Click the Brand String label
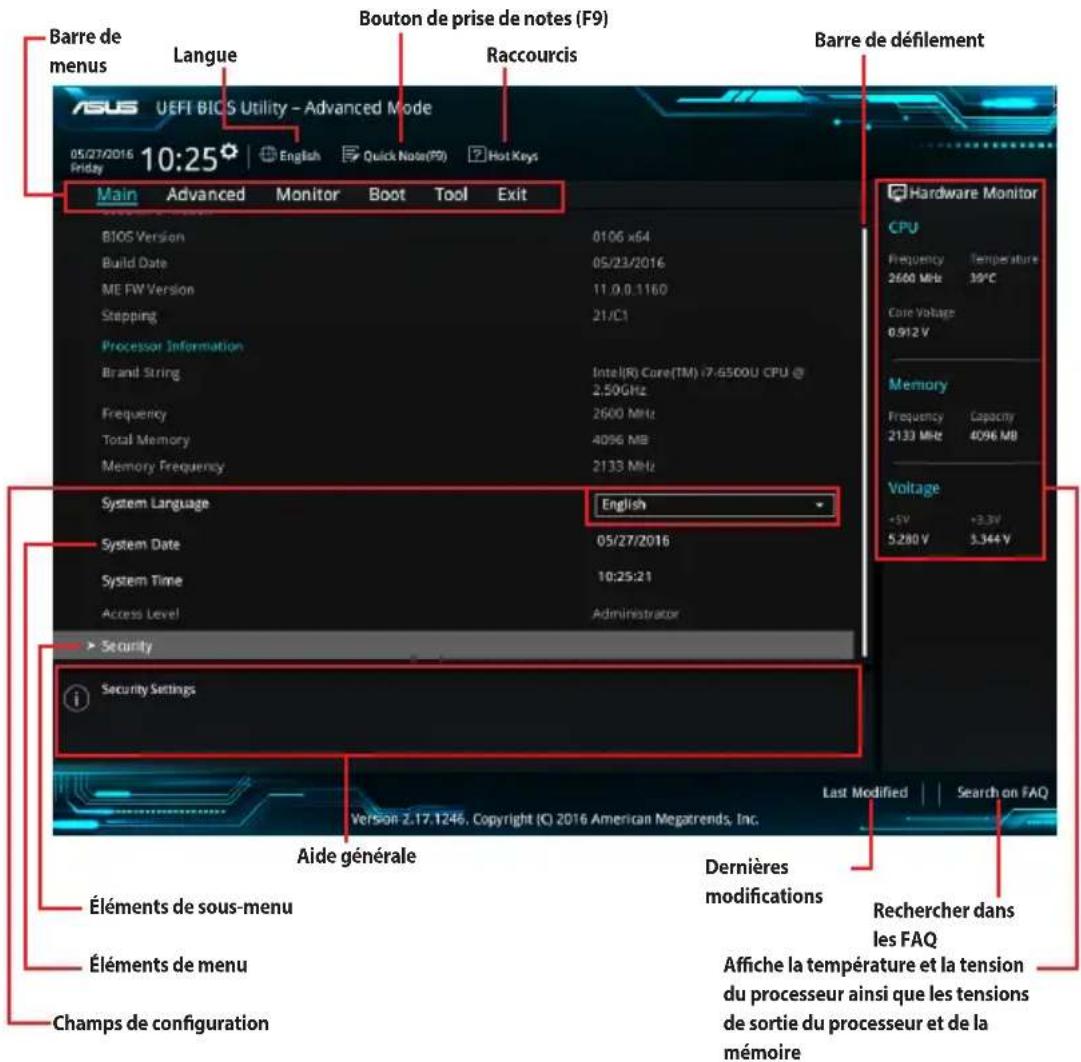The image size is (1081, 1062). point(141,372)
